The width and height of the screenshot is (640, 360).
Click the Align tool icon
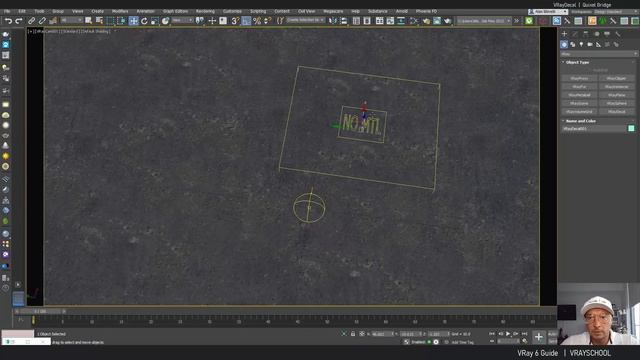pyautogui.click(x=344, y=21)
